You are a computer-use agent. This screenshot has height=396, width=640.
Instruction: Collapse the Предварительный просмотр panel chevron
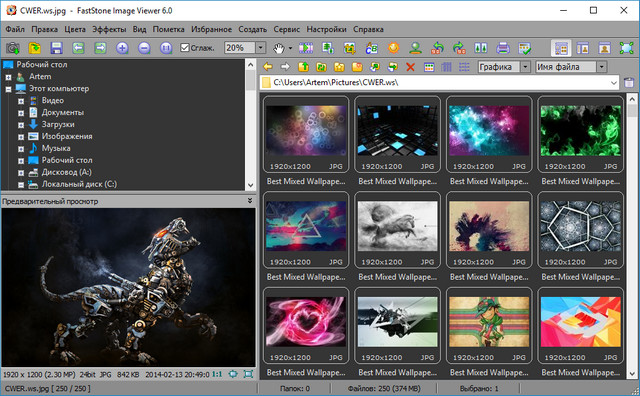[250, 201]
